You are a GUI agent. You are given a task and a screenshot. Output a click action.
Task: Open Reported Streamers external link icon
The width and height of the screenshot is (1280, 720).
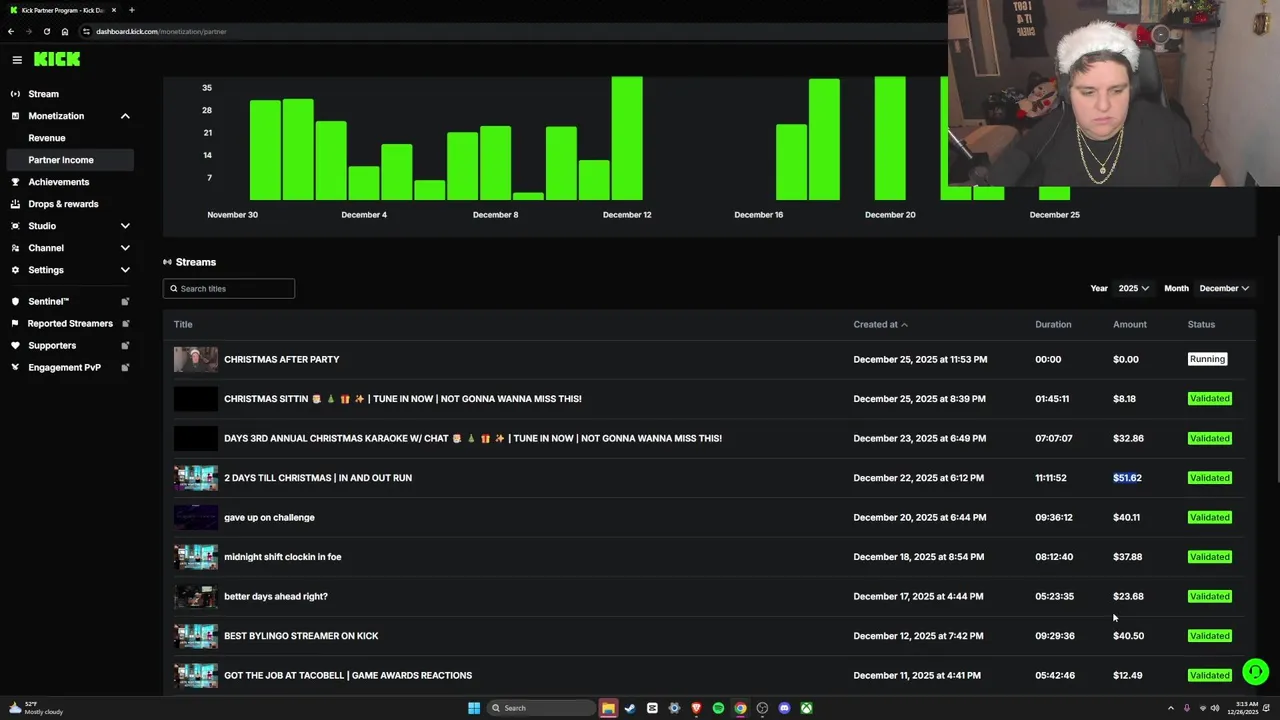pyautogui.click(x=125, y=323)
